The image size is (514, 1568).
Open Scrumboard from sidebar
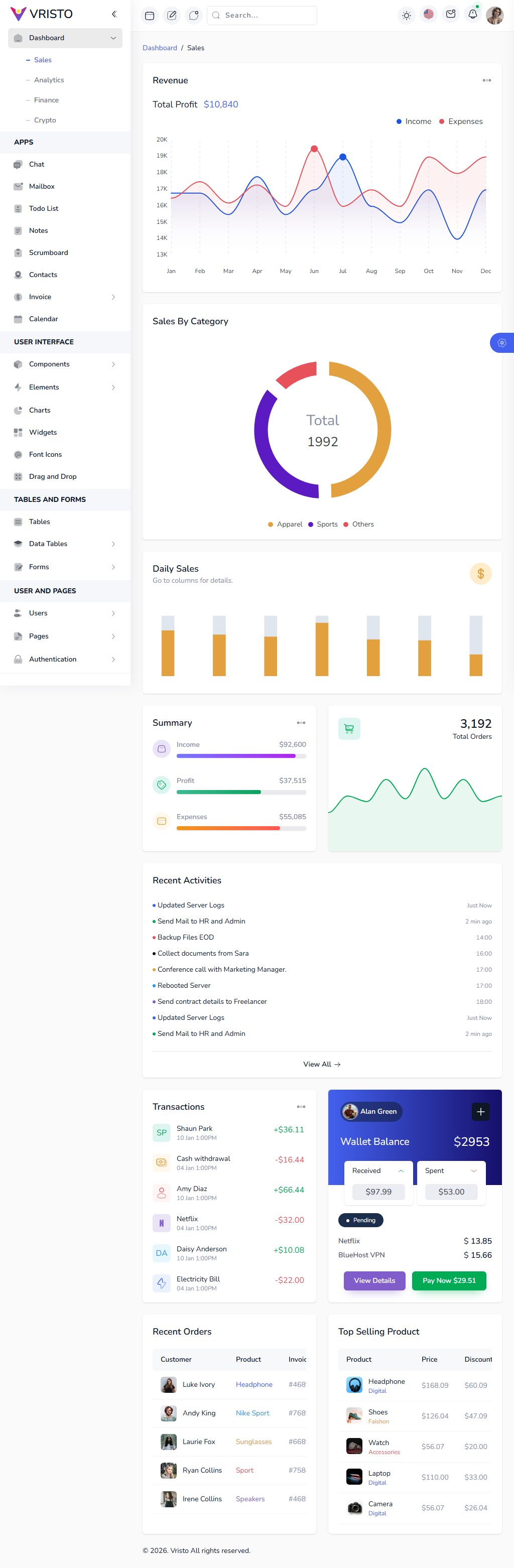pyautogui.click(x=65, y=252)
